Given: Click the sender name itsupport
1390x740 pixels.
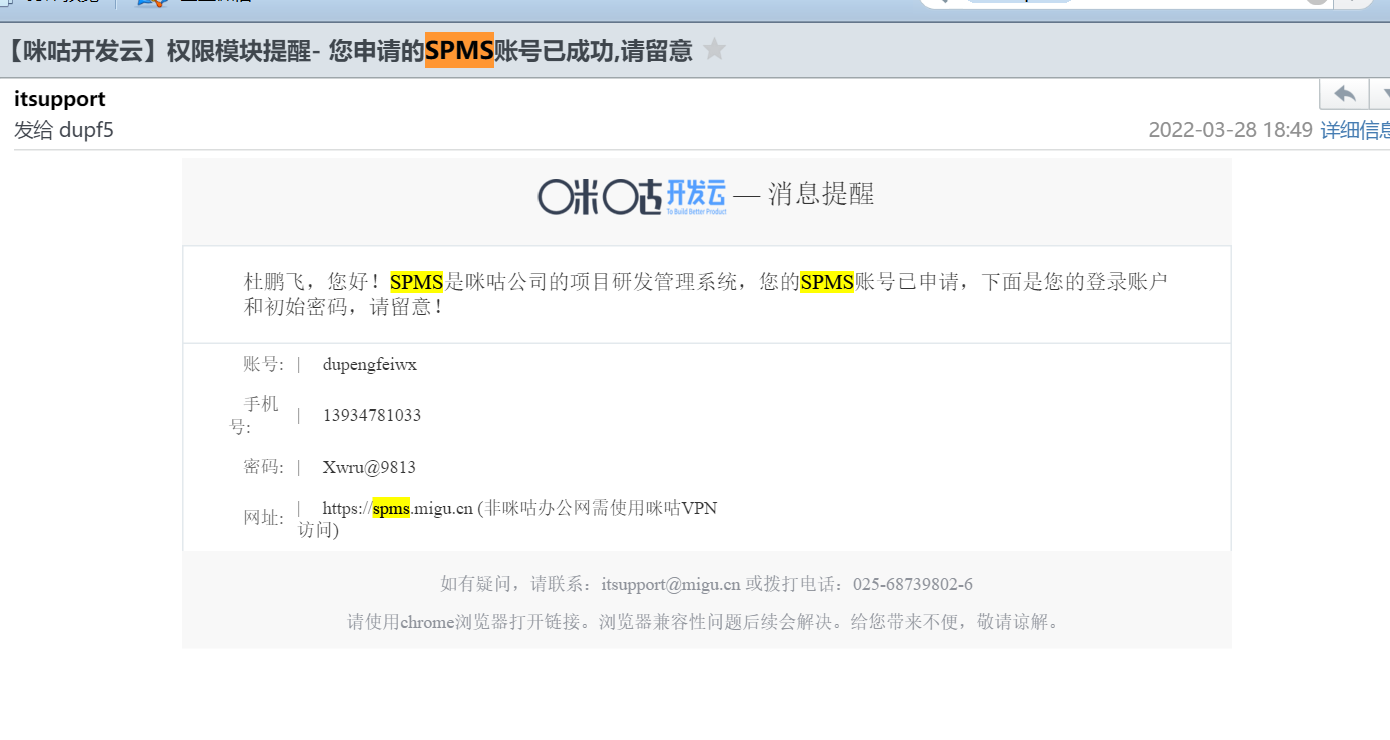Looking at the screenshot, I should (x=60, y=99).
